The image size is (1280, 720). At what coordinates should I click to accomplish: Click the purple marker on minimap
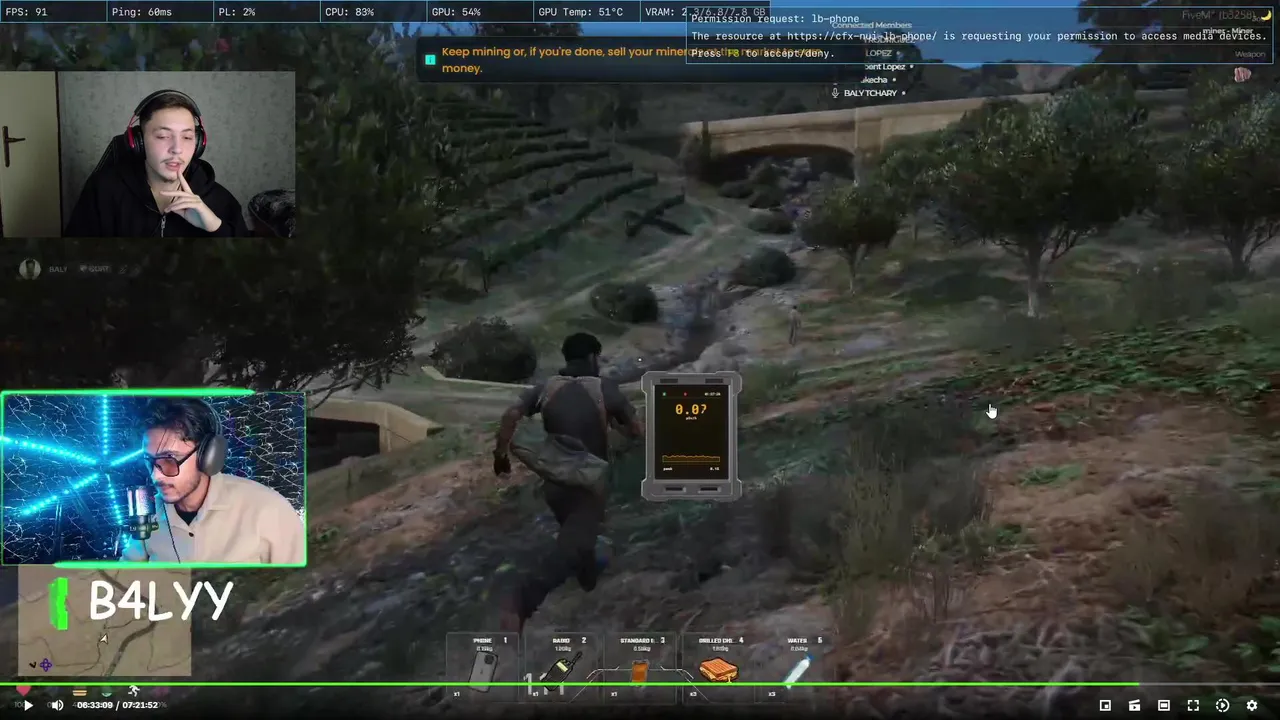coord(45,664)
